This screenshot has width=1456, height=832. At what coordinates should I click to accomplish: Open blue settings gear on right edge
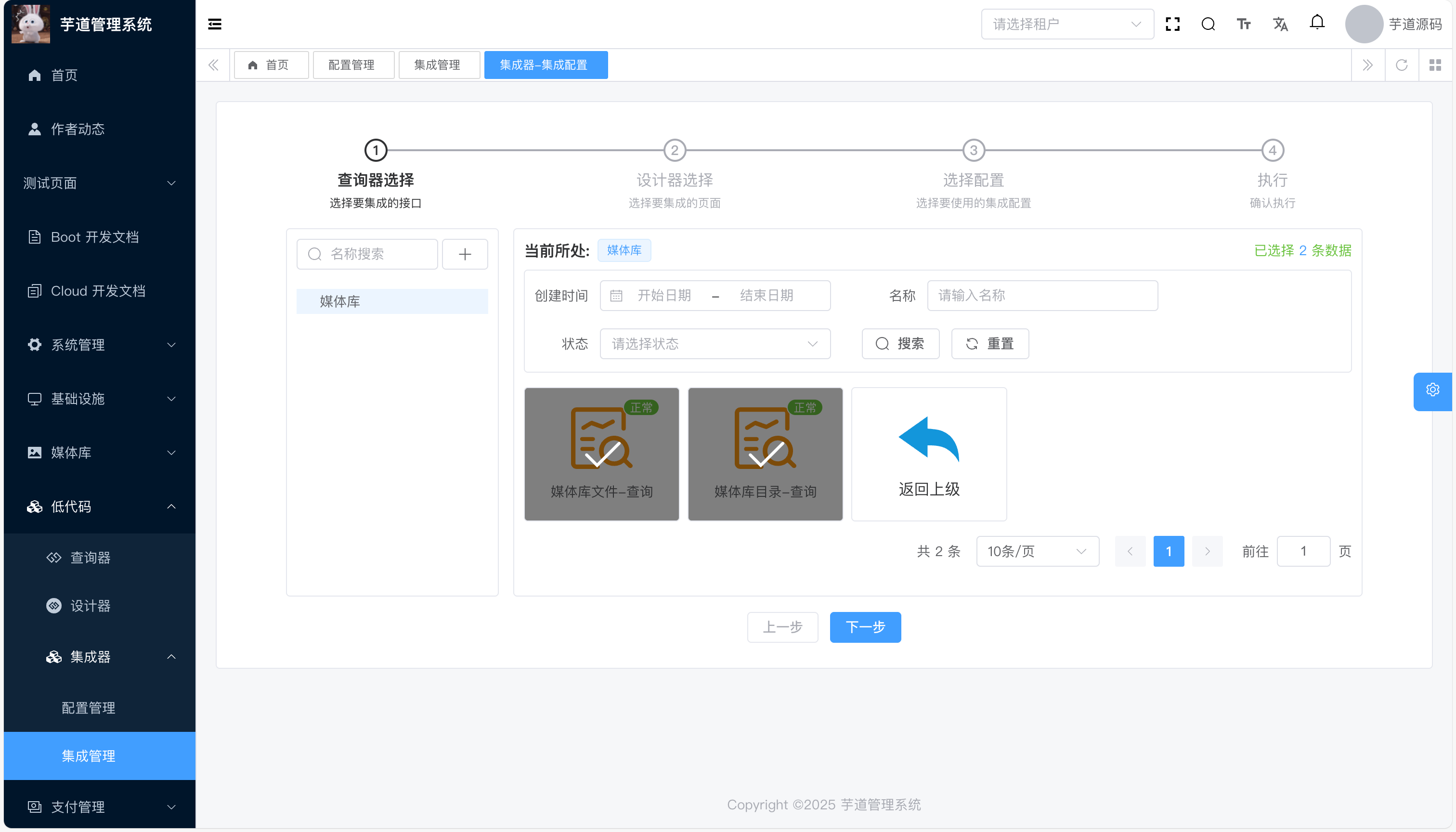point(1432,390)
